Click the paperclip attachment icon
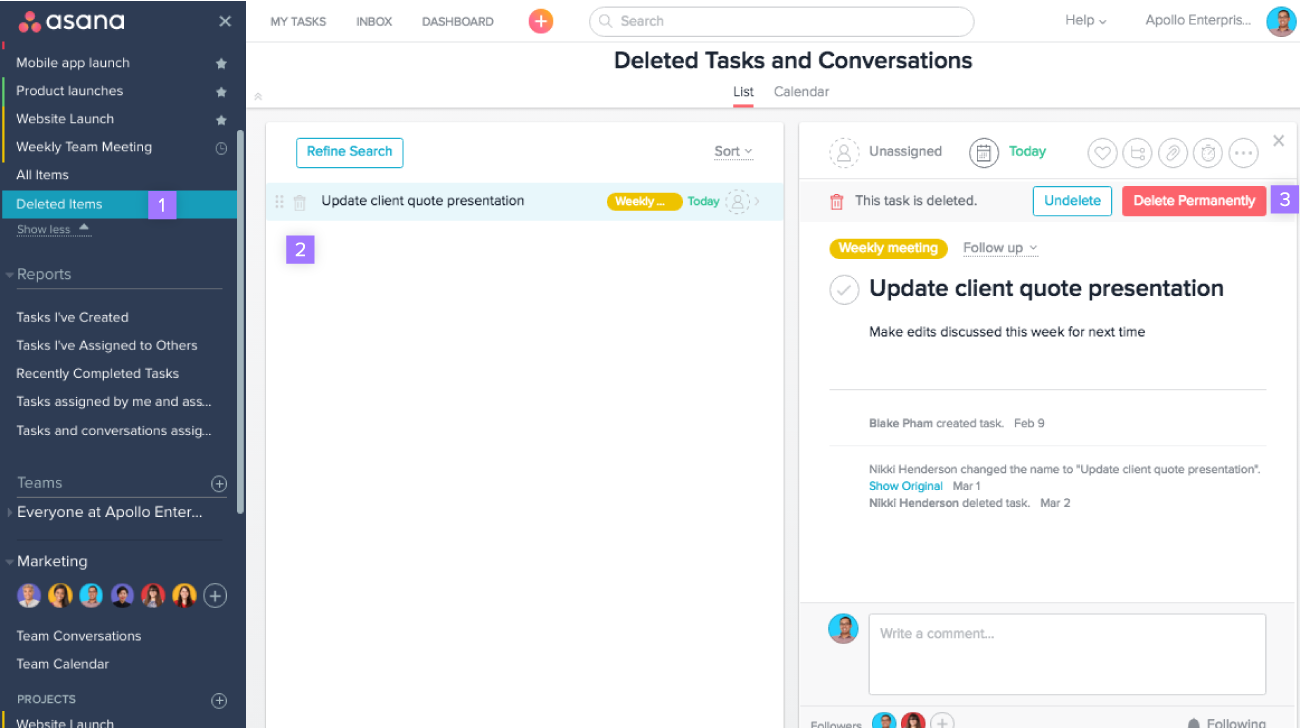 tap(1172, 153)
